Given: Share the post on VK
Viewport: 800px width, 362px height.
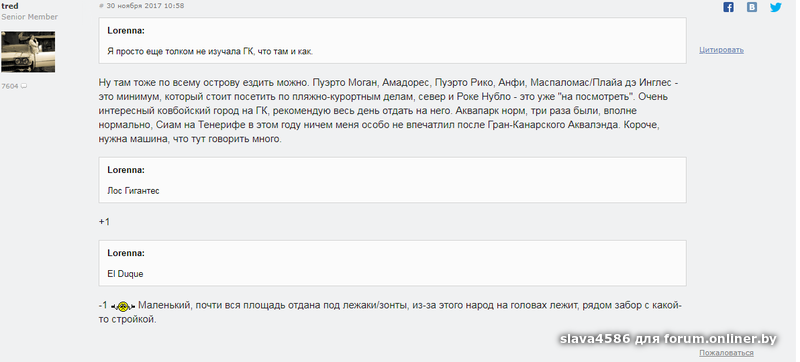Looking at the screenshot, I should [x=752, y=7].
